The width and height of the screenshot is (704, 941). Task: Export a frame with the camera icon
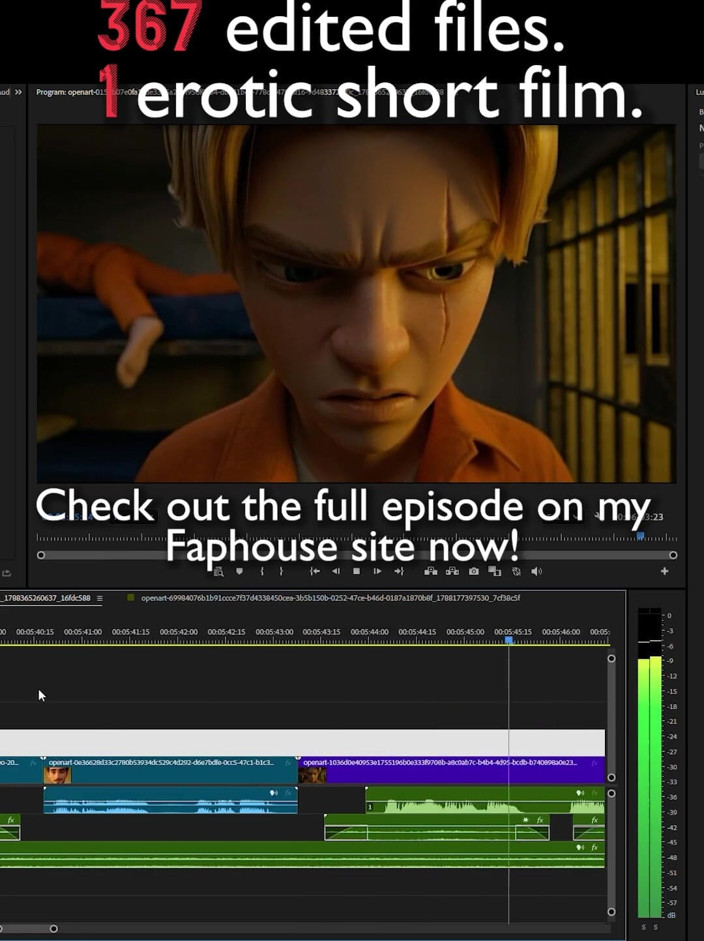pos(474,571)
